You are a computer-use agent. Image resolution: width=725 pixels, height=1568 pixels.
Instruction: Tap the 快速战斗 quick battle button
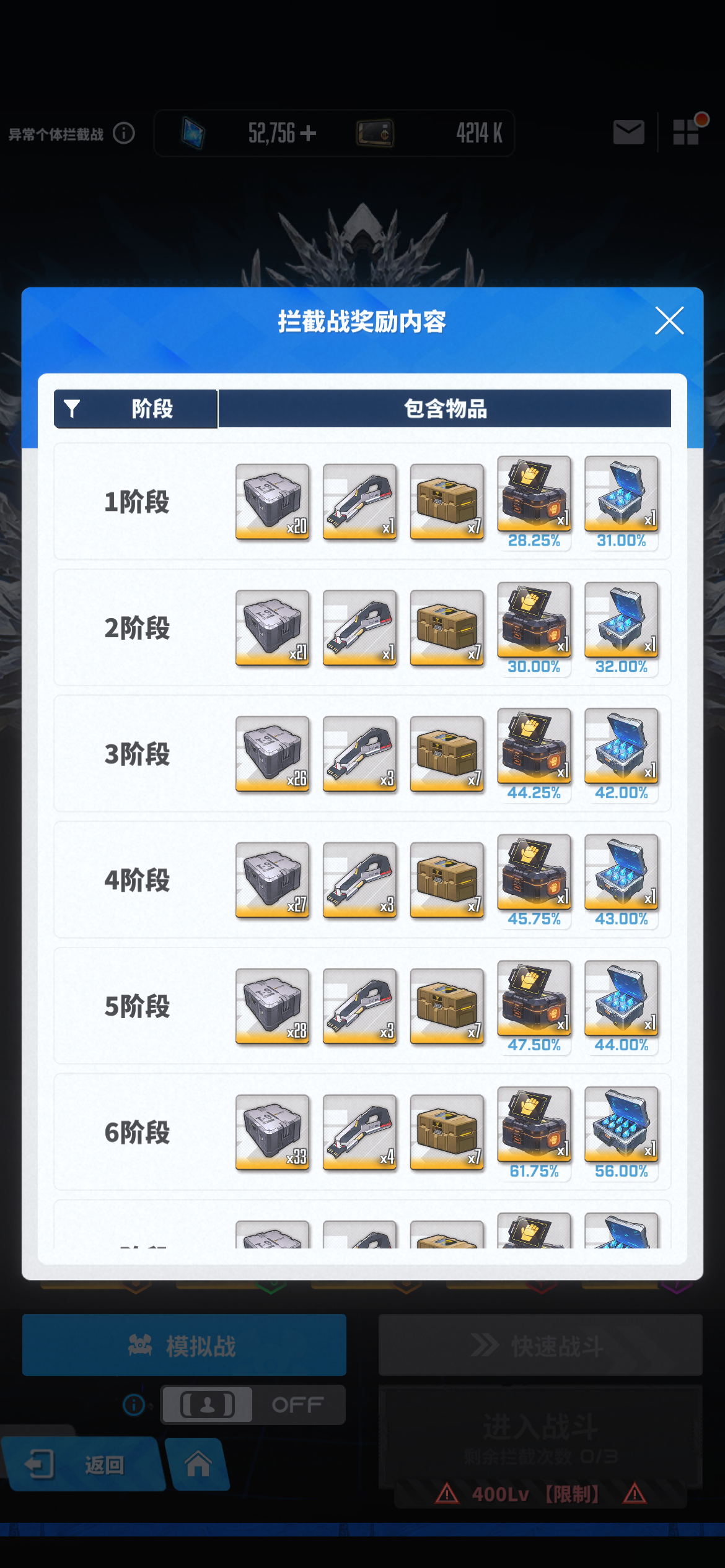tap(540, 1345)
